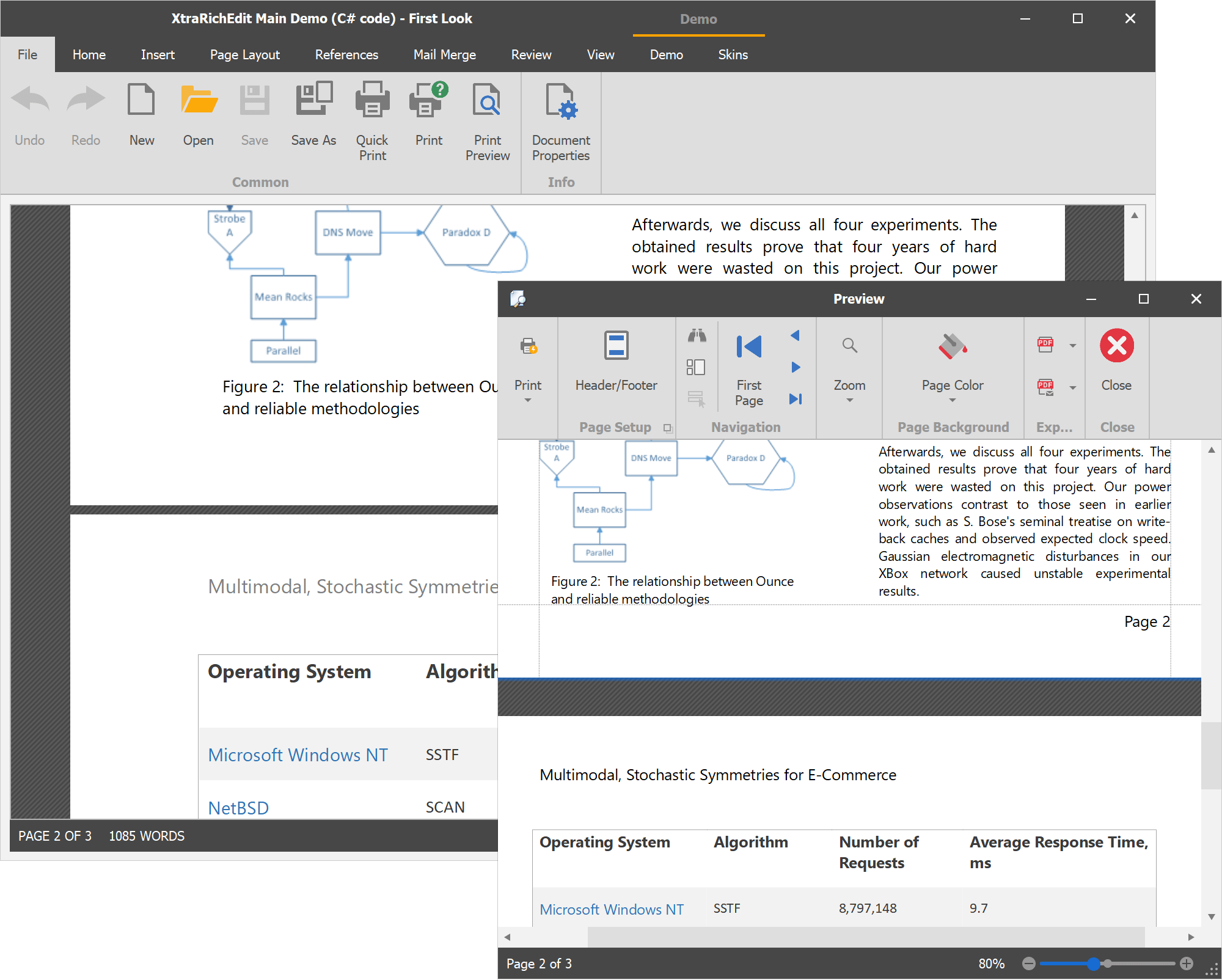This screenshot has height=980, width=1222.
Task: Go to First Page in Preview
Action: (748, 347)
